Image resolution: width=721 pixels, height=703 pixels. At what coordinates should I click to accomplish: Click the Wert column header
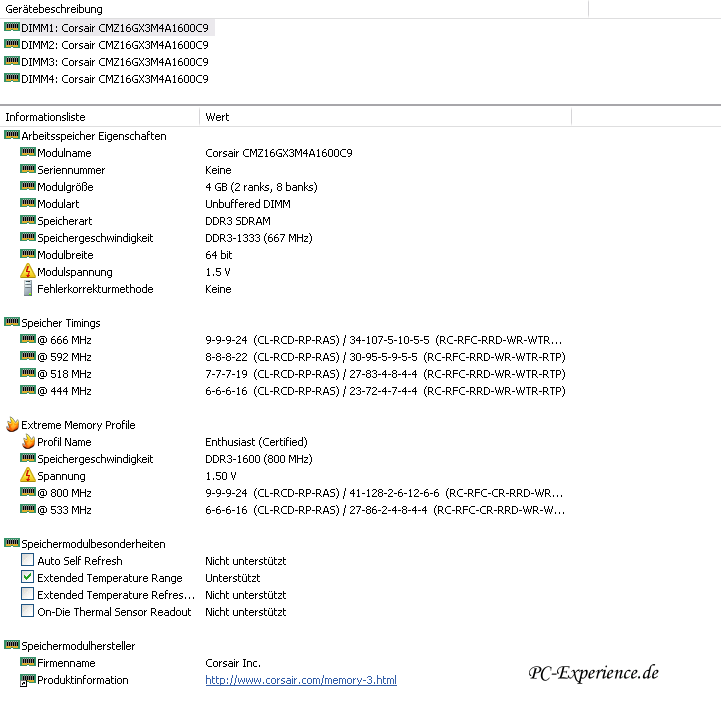point(385,117)
